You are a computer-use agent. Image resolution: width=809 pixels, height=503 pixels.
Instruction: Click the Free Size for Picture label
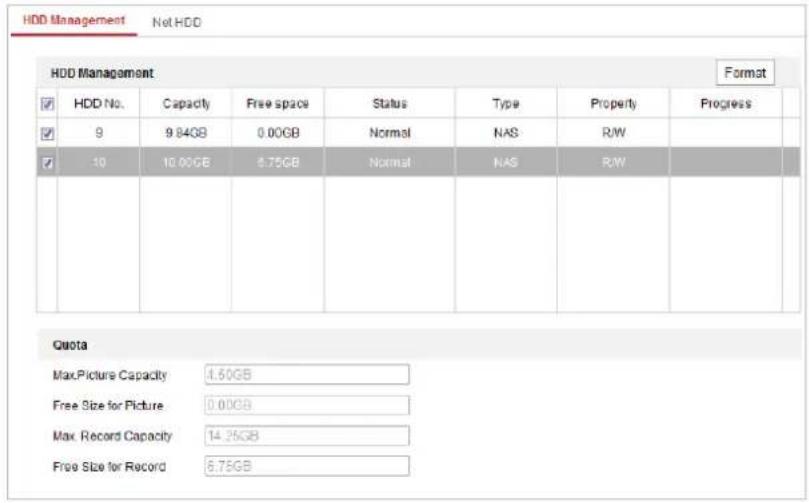108,405
